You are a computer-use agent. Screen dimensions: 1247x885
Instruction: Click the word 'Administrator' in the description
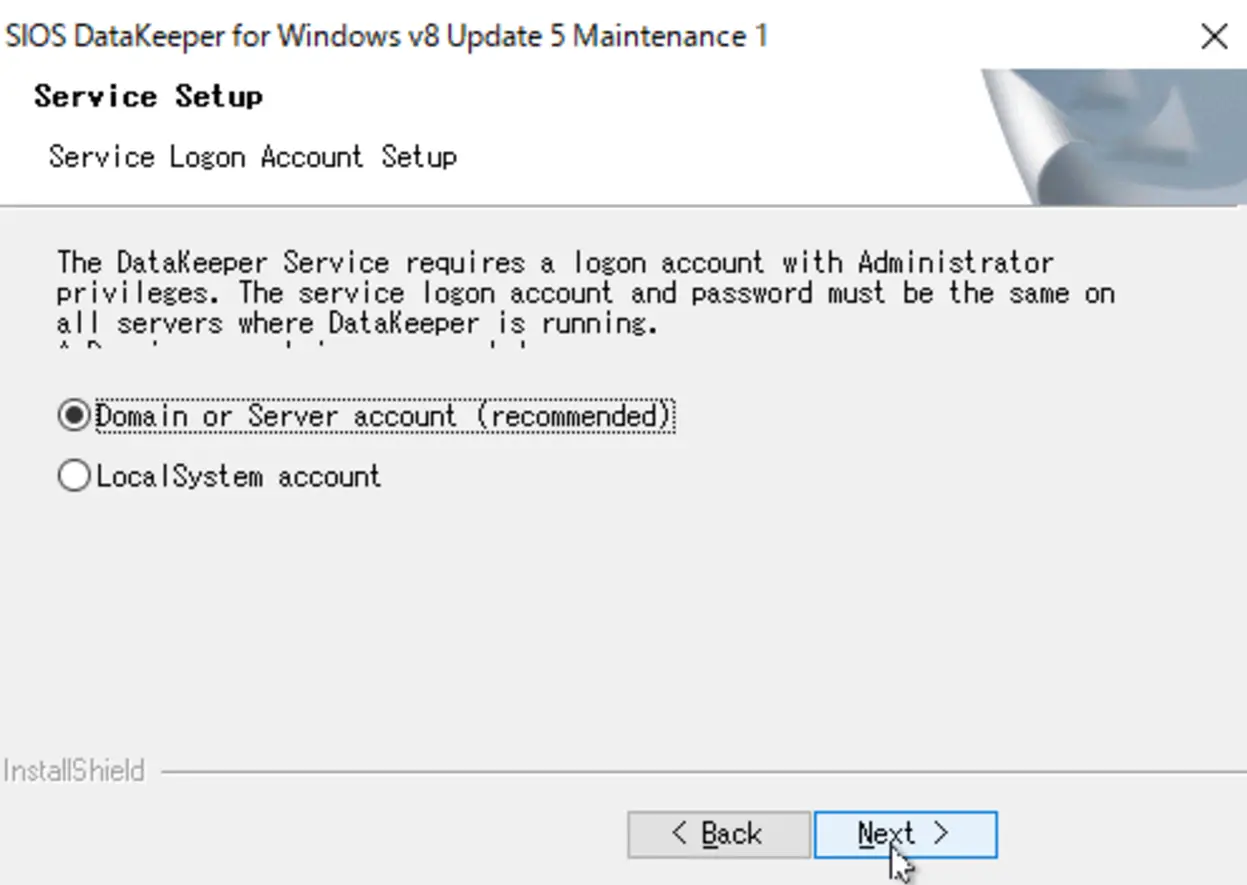tap(956, 263)
